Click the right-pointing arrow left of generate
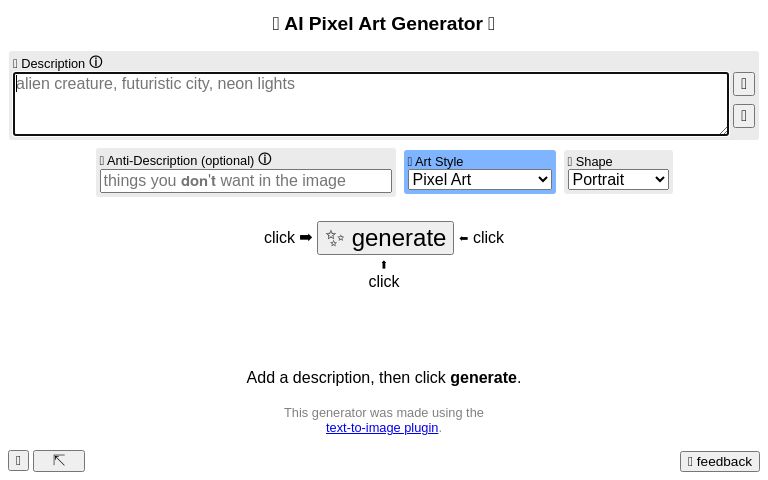This screenshot has width=768, height=480. (306, 238)
